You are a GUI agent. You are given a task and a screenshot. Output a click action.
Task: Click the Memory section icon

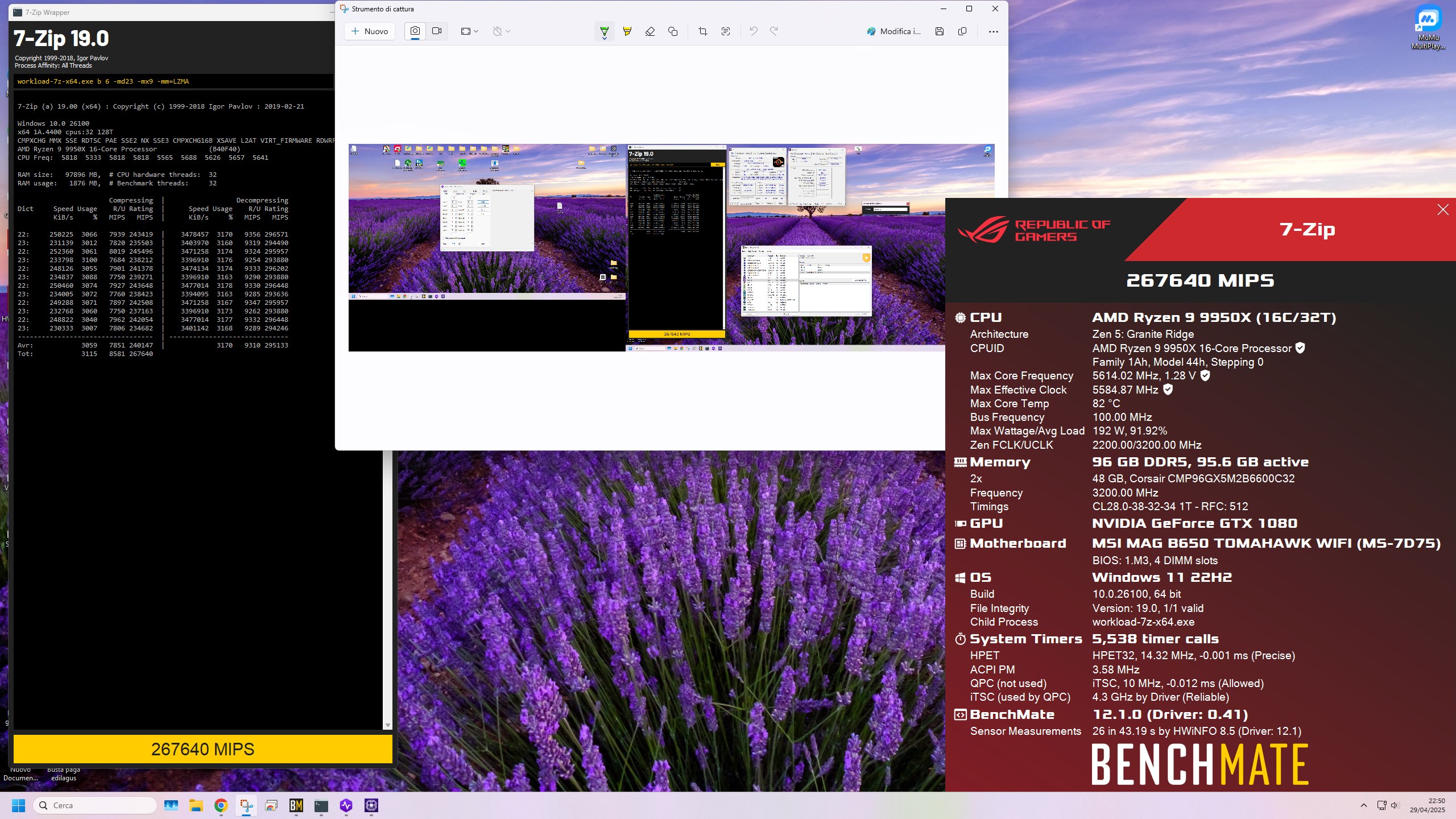pos(960,462)
